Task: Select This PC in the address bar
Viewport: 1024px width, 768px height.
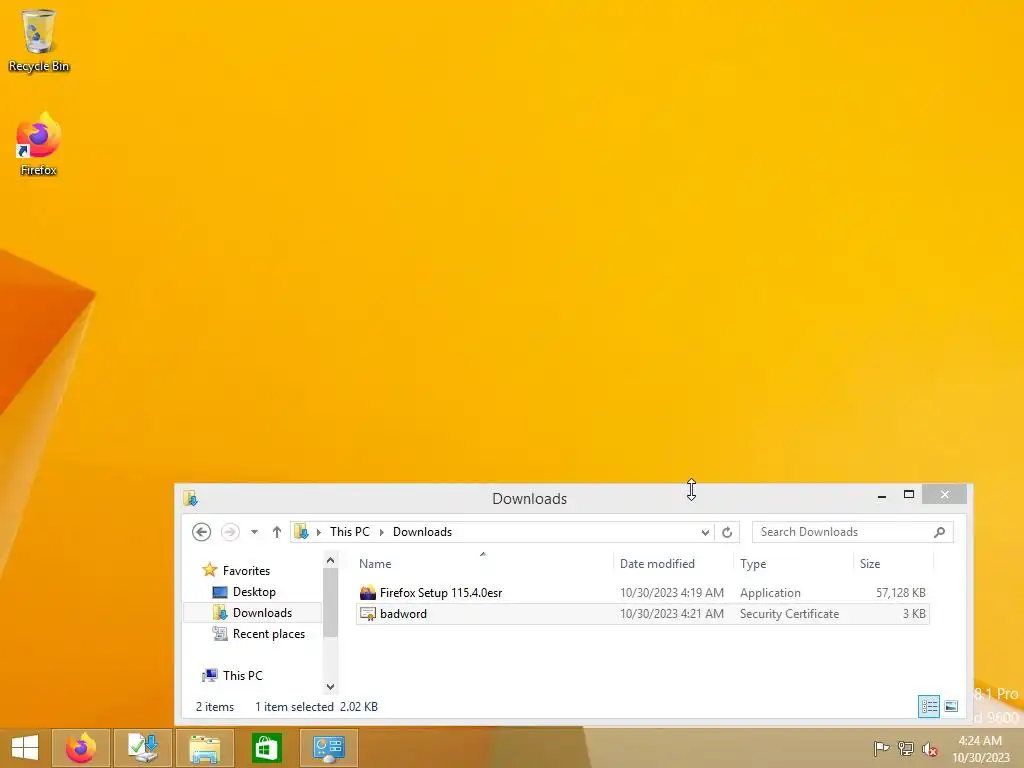Action: 349,532
